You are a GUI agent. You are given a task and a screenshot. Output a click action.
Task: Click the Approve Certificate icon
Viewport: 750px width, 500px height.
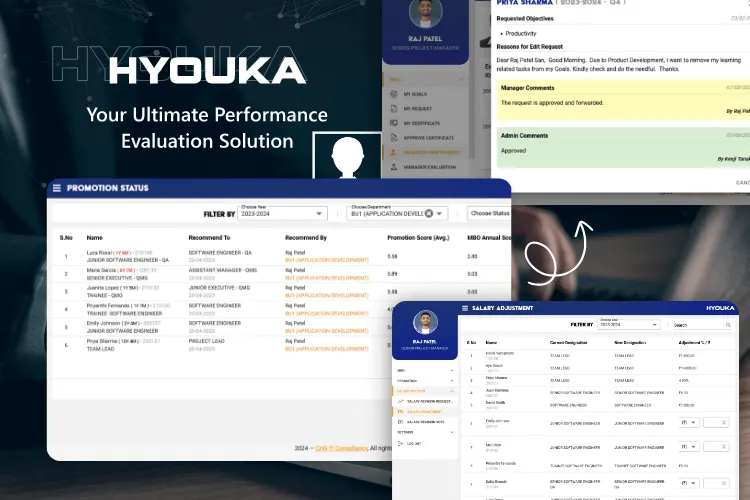(x=394, y=138)
